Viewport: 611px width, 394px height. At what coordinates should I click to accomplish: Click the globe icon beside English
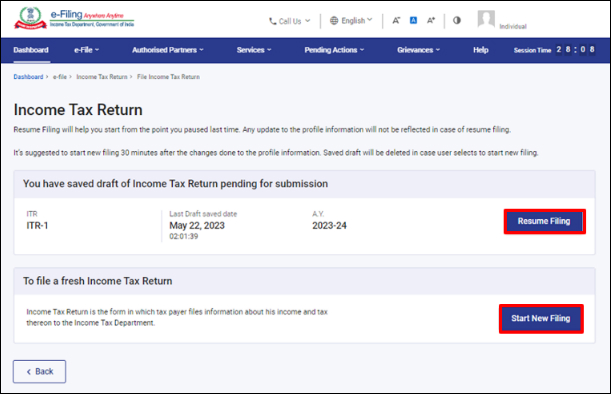click(x=334, y=20)
